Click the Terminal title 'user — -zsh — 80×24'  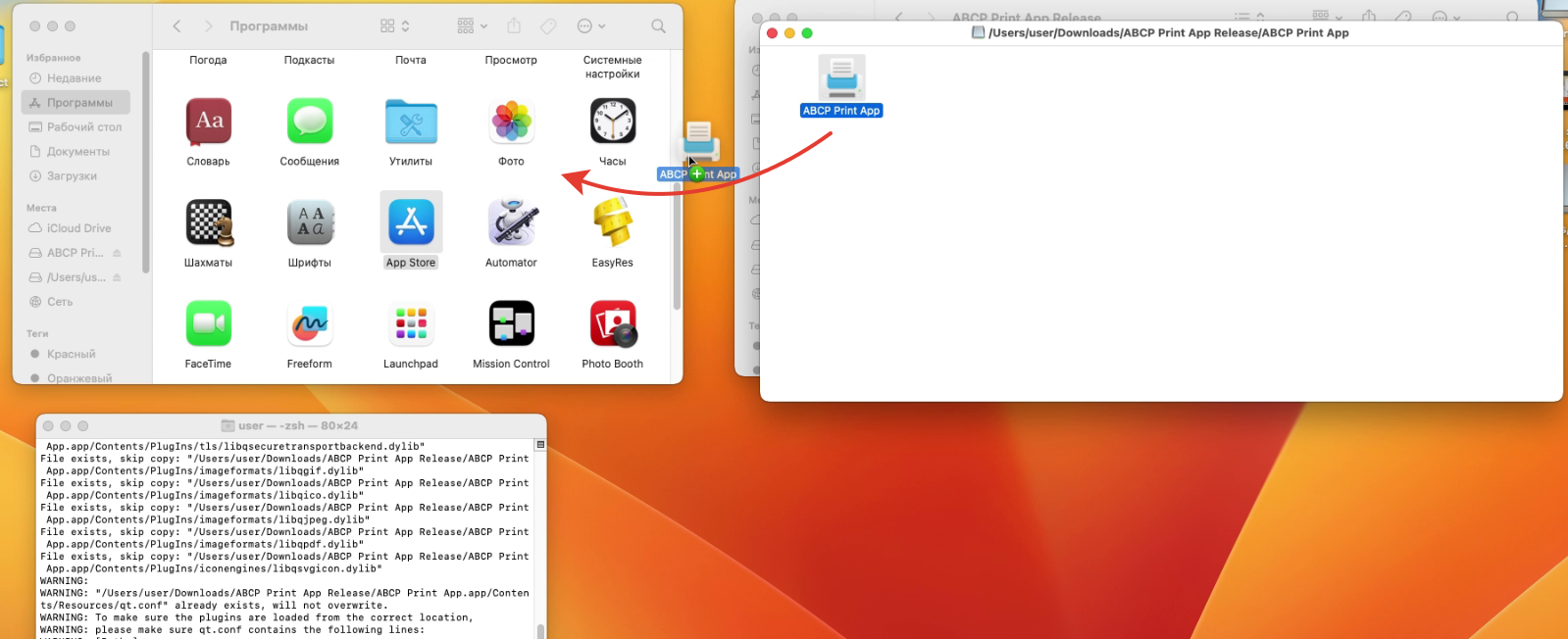[298, 425]
